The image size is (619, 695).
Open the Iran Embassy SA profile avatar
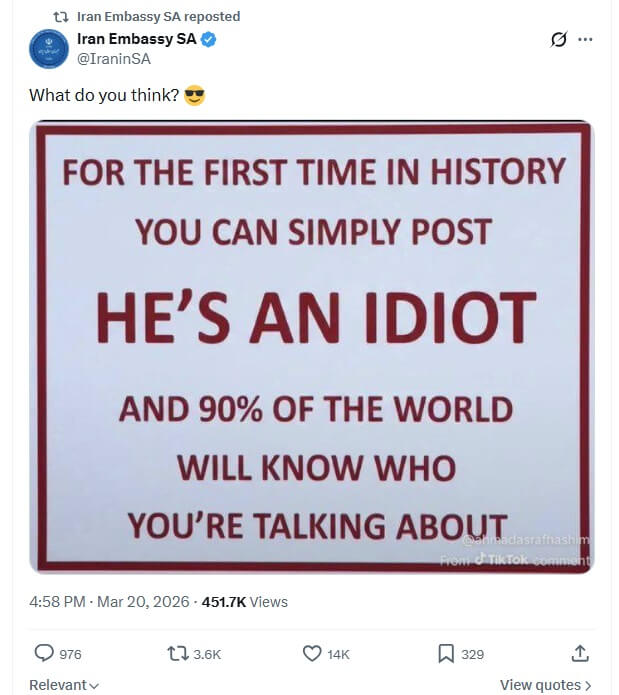click(49, 49)
